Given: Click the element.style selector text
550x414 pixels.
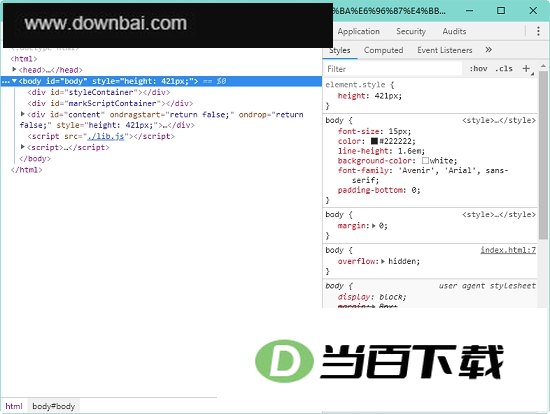Looking at the screenshot, I should (x=355, y=85).
